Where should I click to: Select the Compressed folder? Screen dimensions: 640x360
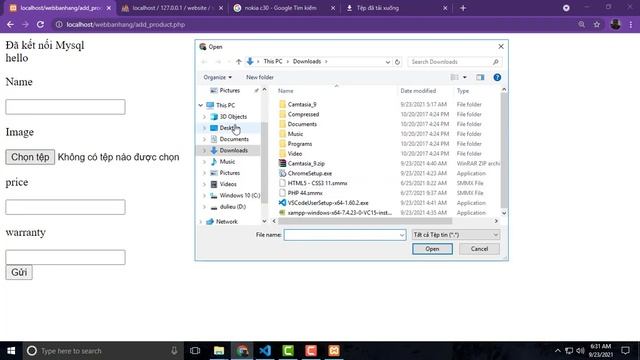pyautogui.click(x=299, y=114)
